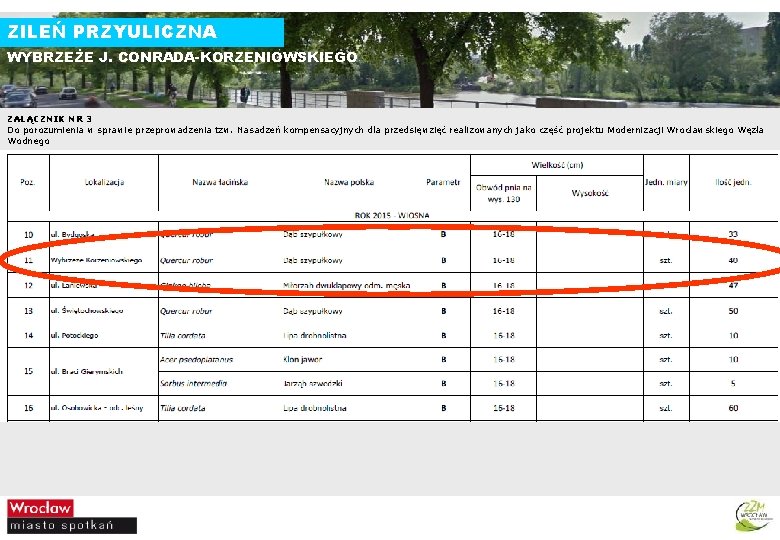Image resolution: width=780 pixels, height=540 pixels.
Task: Click the 'Nazwa polska' column header
Action: [349, 182]
